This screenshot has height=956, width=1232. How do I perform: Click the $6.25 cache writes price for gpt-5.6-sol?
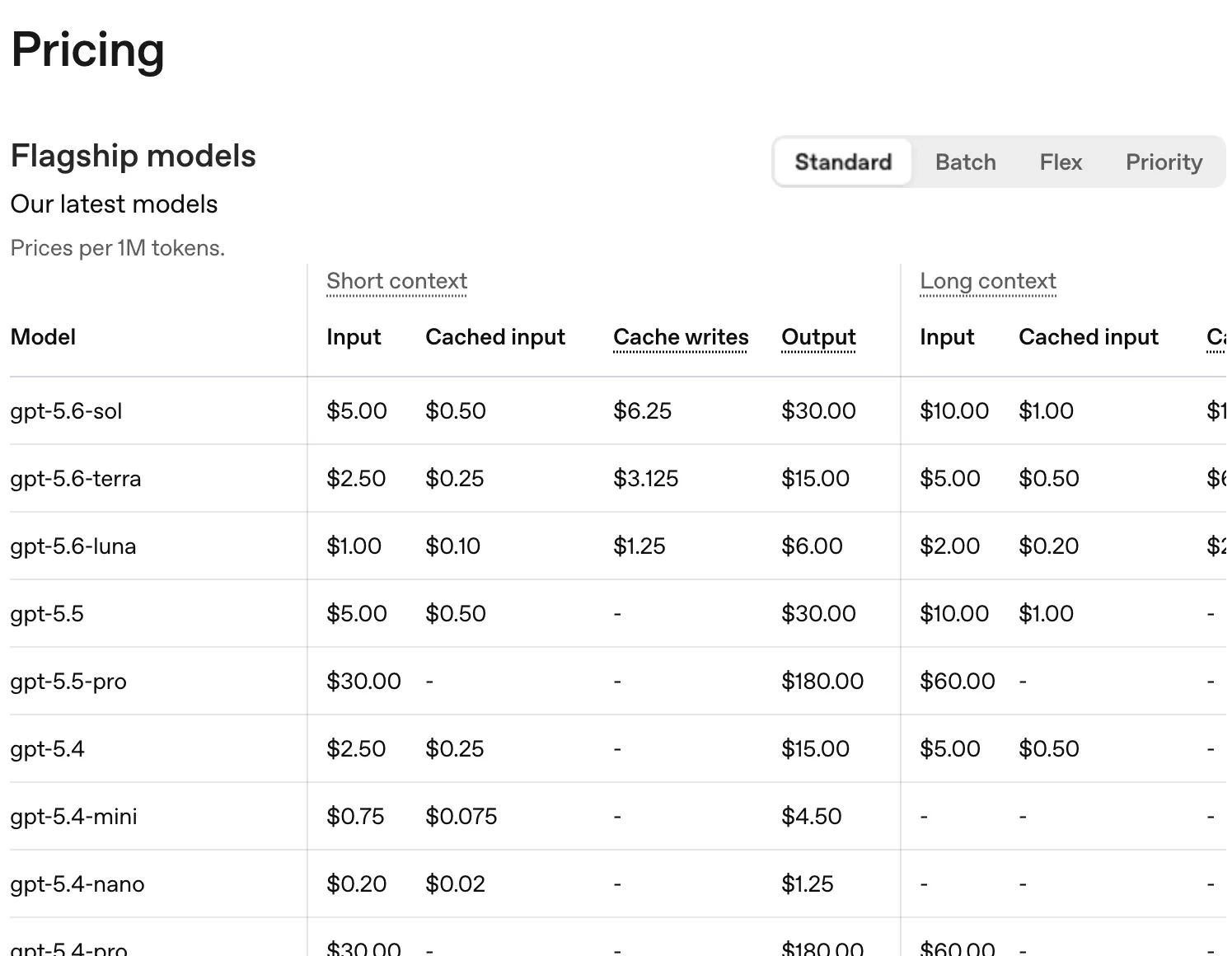(x=642, y=410)
